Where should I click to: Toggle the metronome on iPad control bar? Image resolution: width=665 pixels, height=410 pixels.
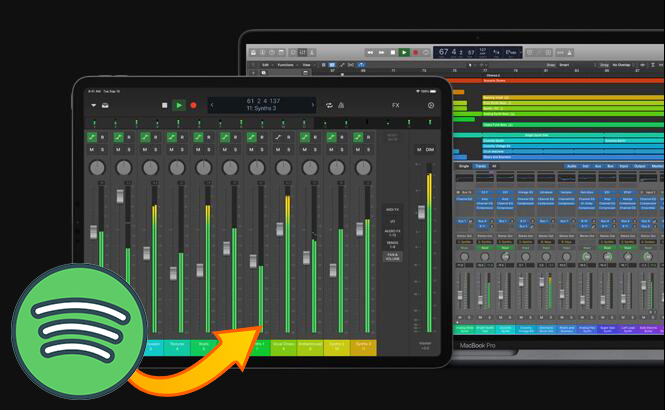click(341, 105)
